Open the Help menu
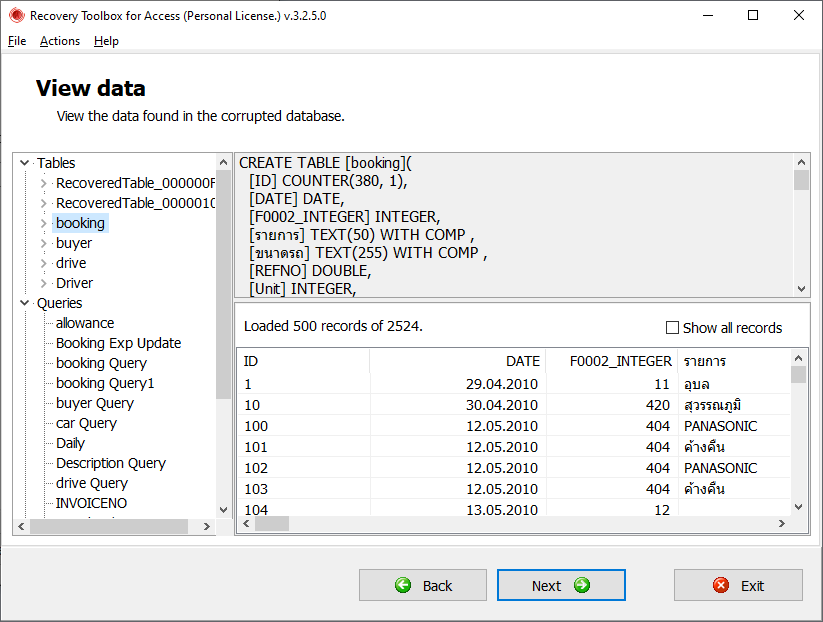823x622 pixels. (x=106, y=41)
